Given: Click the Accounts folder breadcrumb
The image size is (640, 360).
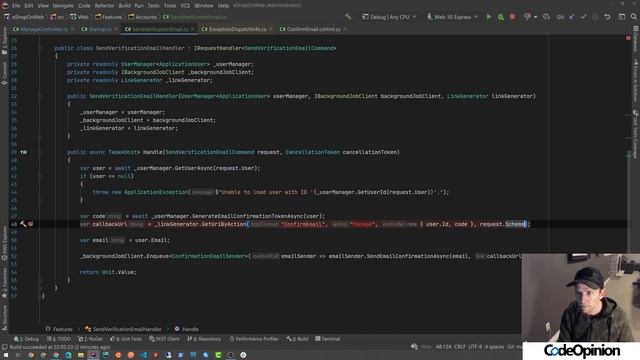Looking at the screenshot, I should [142, 17].
